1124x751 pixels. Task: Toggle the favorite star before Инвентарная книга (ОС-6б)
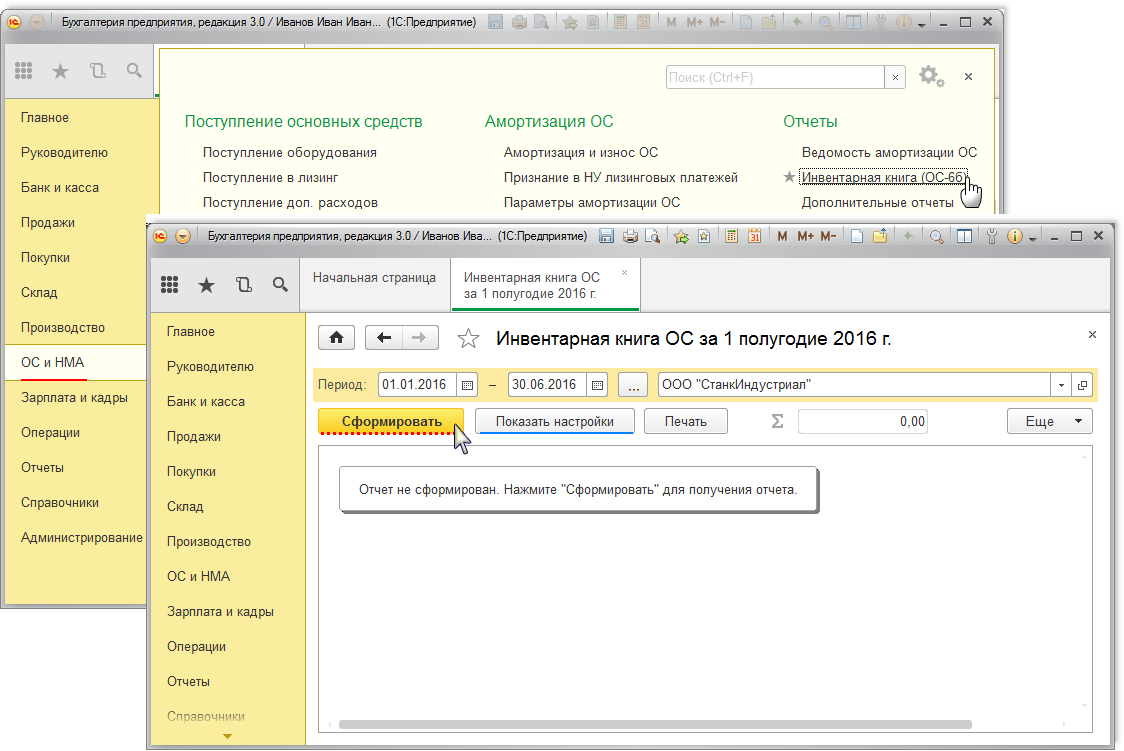tap(790, 177)
